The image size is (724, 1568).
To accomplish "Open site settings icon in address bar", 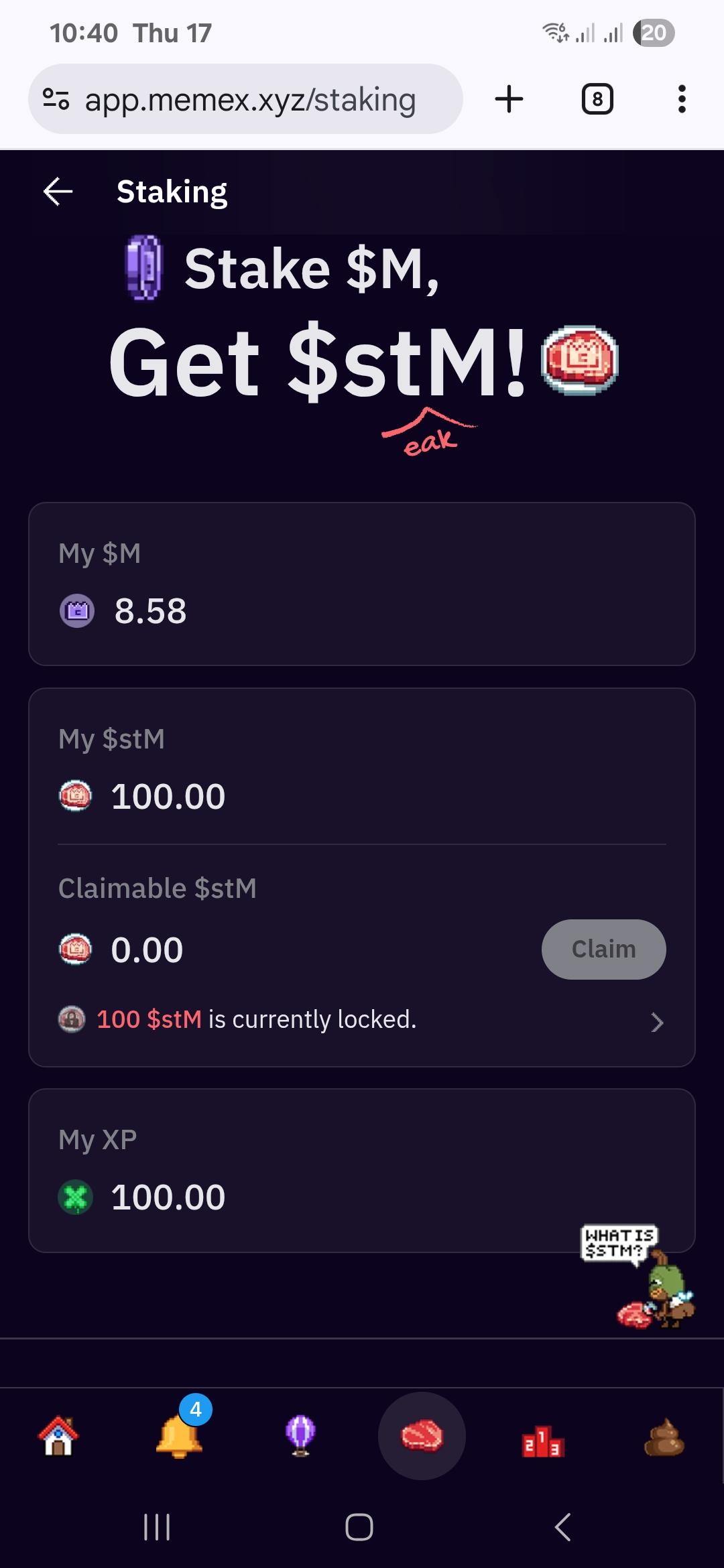I will pos(56,99).
